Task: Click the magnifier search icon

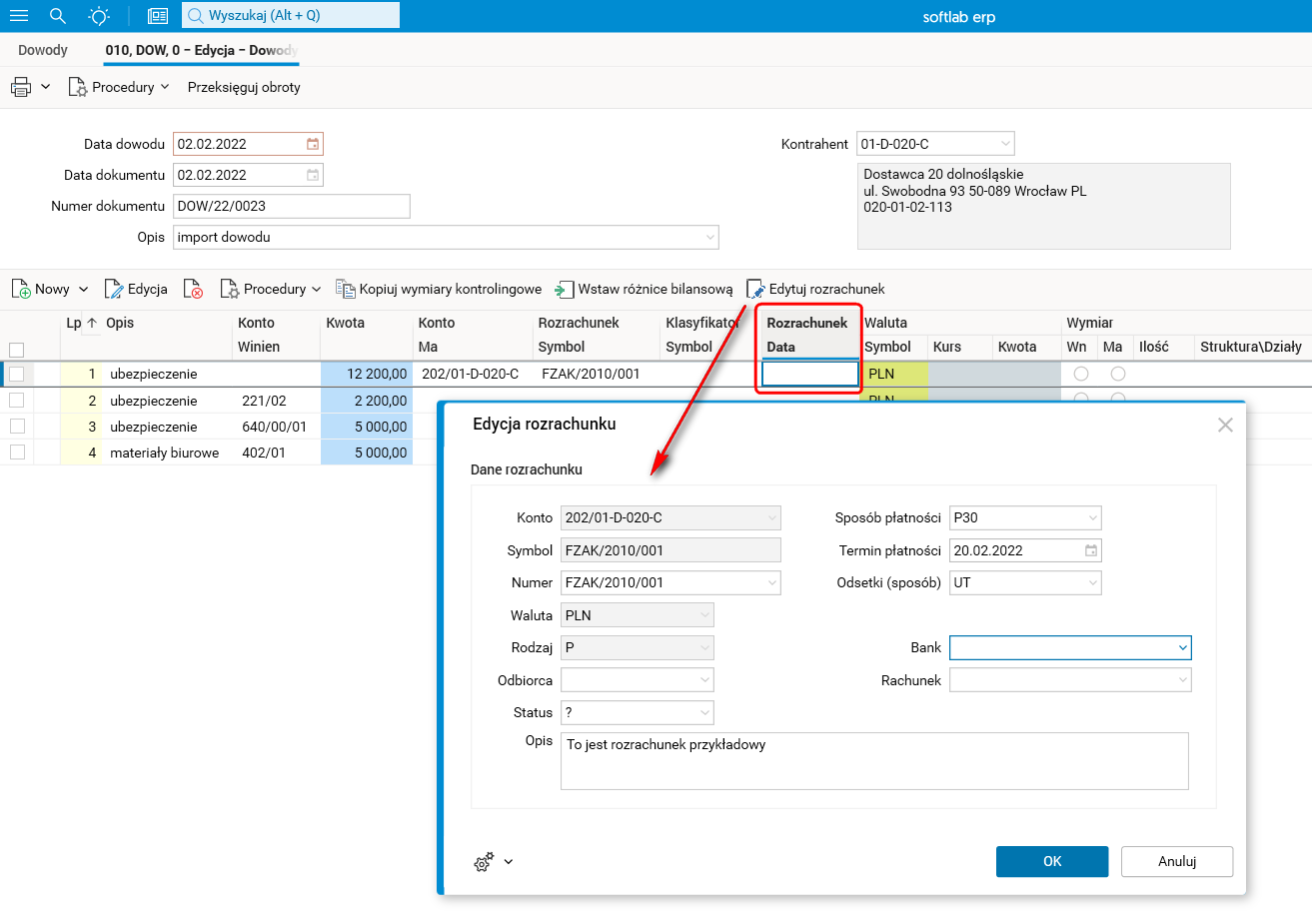Action: click(x=58, y=16)
